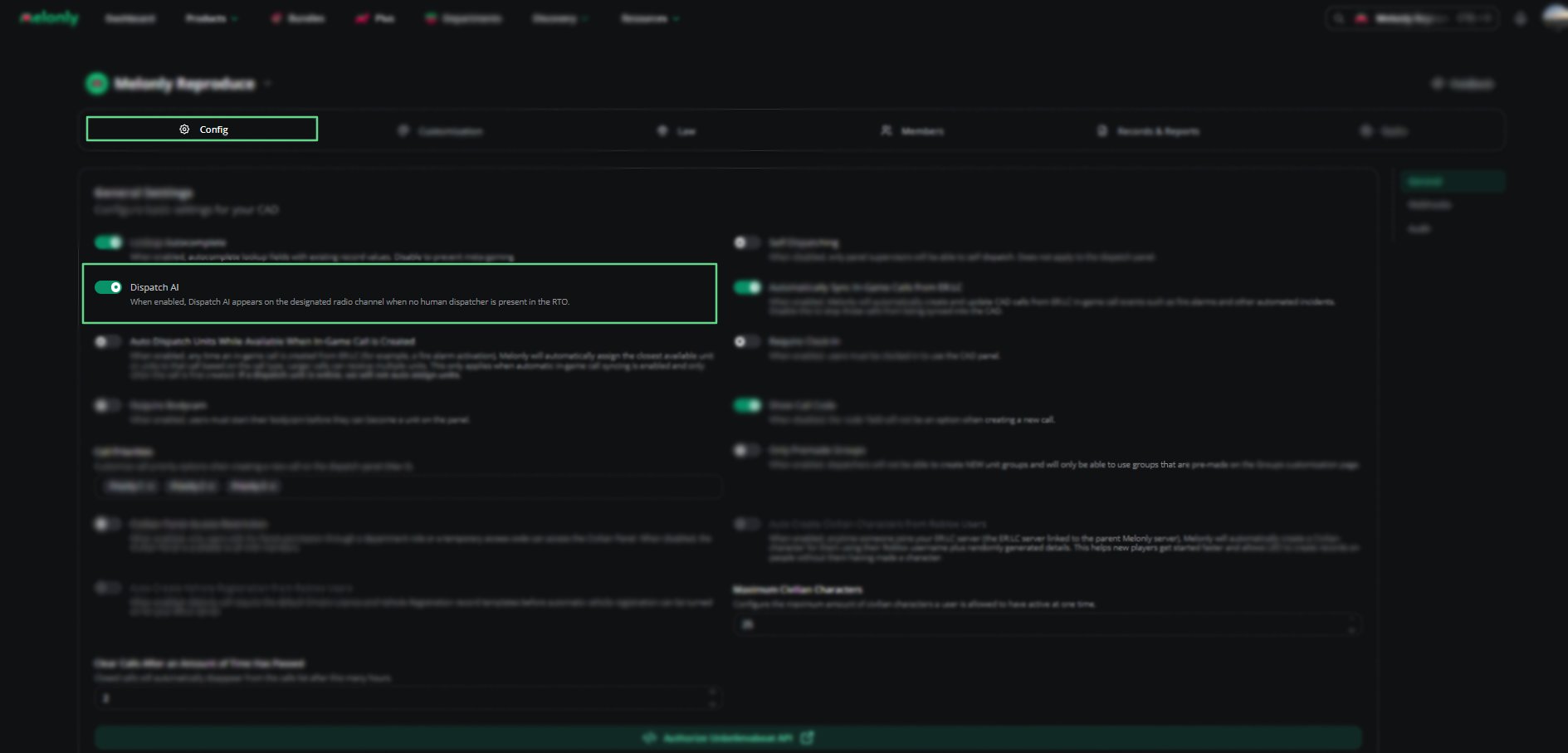Screen dimensions: 1568x753
Task: Enable the Auto Dispatch Units While Available toggle
Action: click(108, 341)
